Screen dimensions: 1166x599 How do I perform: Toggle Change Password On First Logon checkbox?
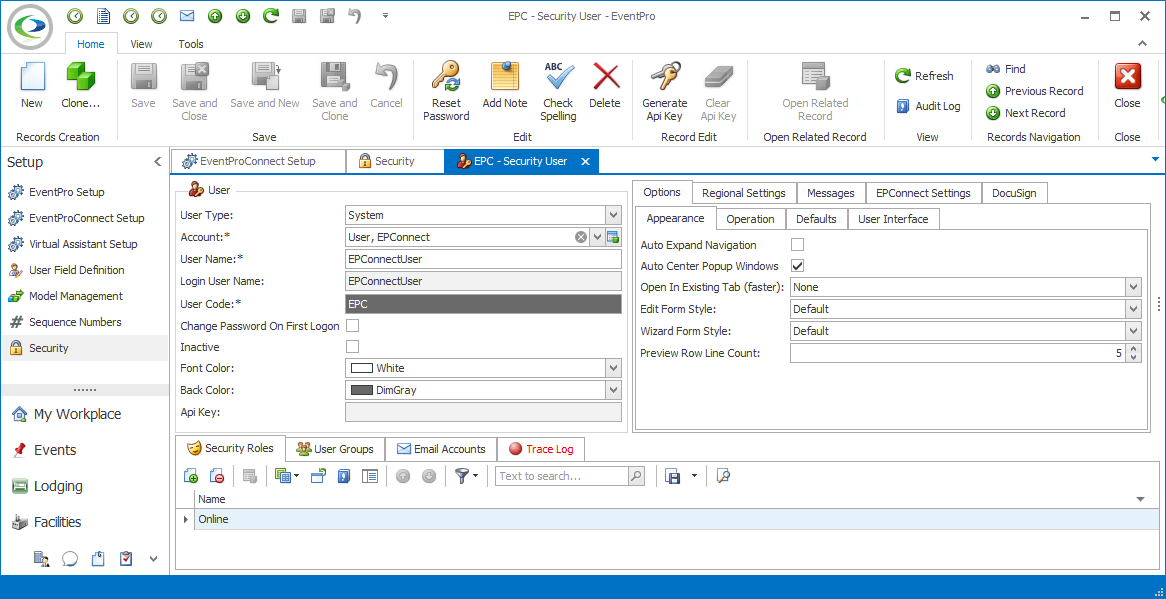pos(352,326)
